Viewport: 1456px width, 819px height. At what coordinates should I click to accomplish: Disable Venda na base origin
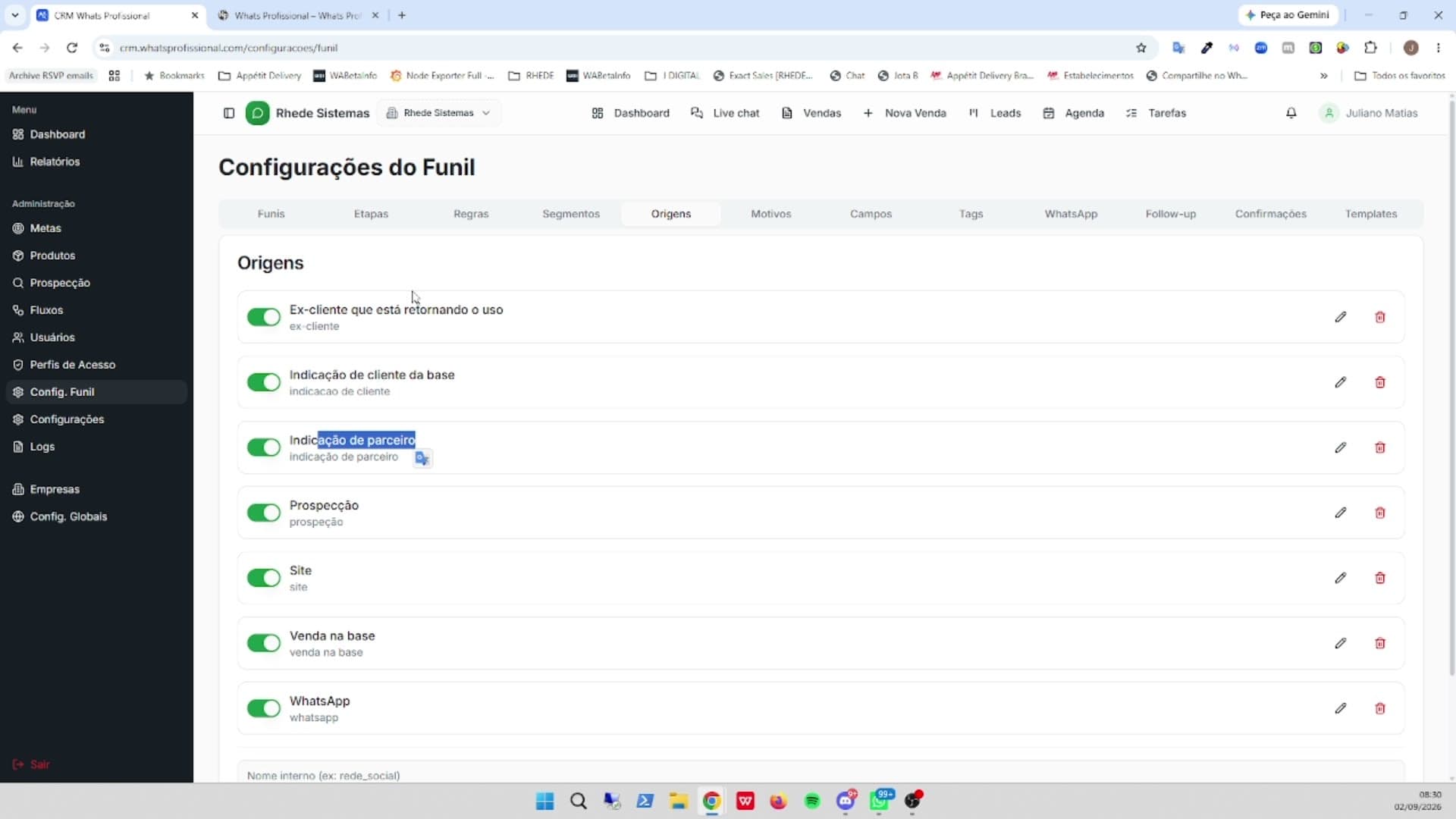click(264, 643)
